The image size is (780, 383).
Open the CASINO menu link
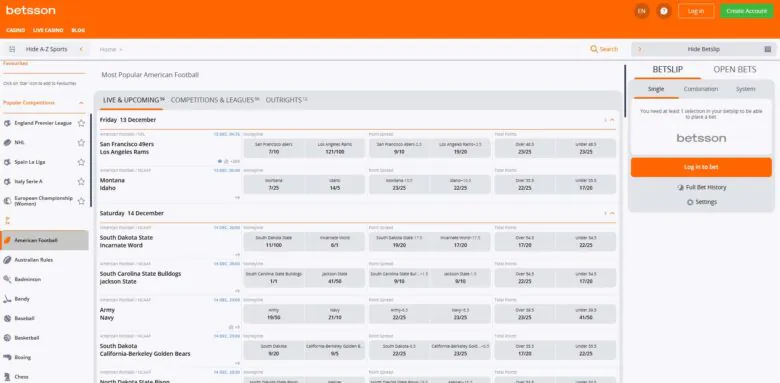15,30
